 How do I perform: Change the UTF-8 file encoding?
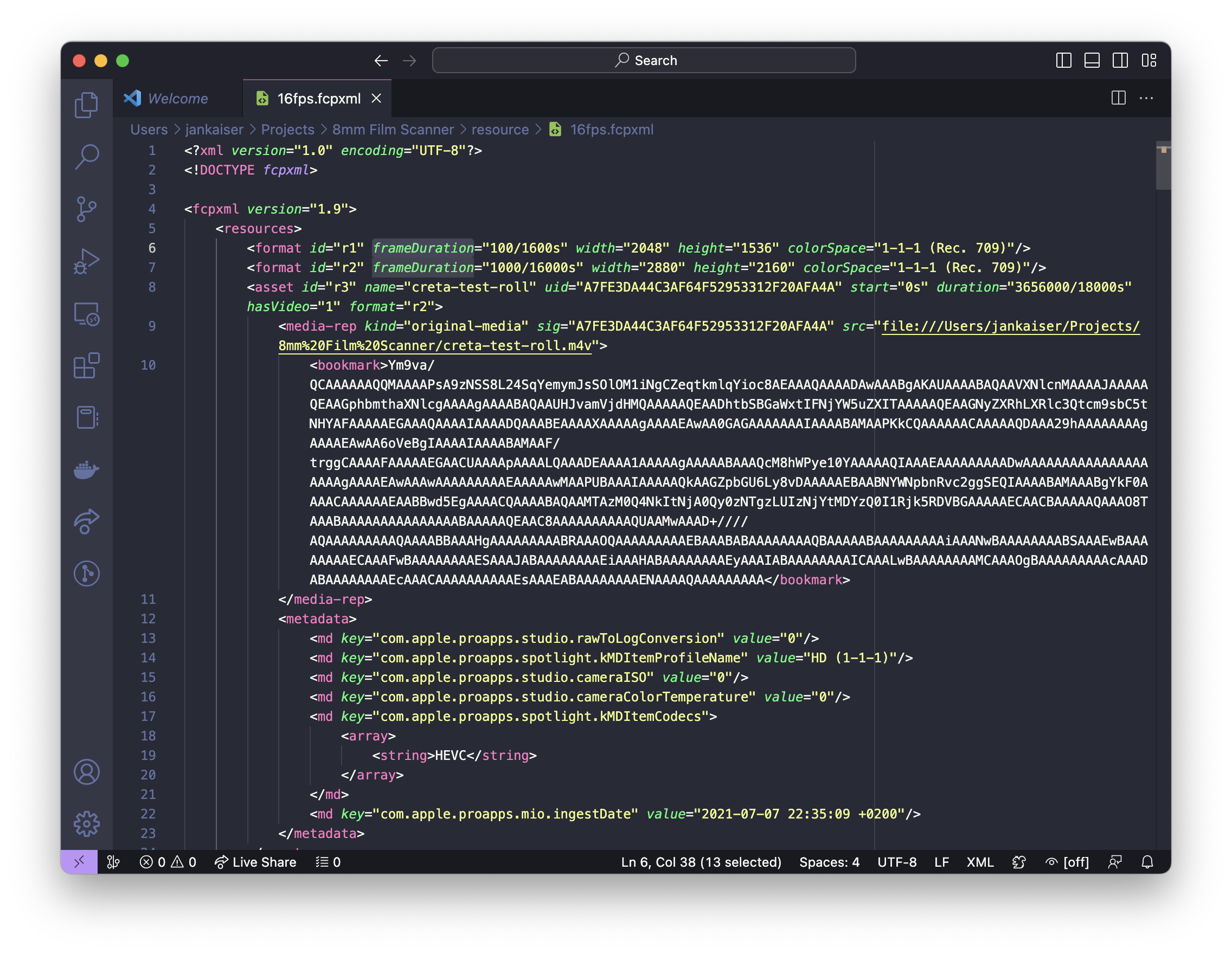897,862
